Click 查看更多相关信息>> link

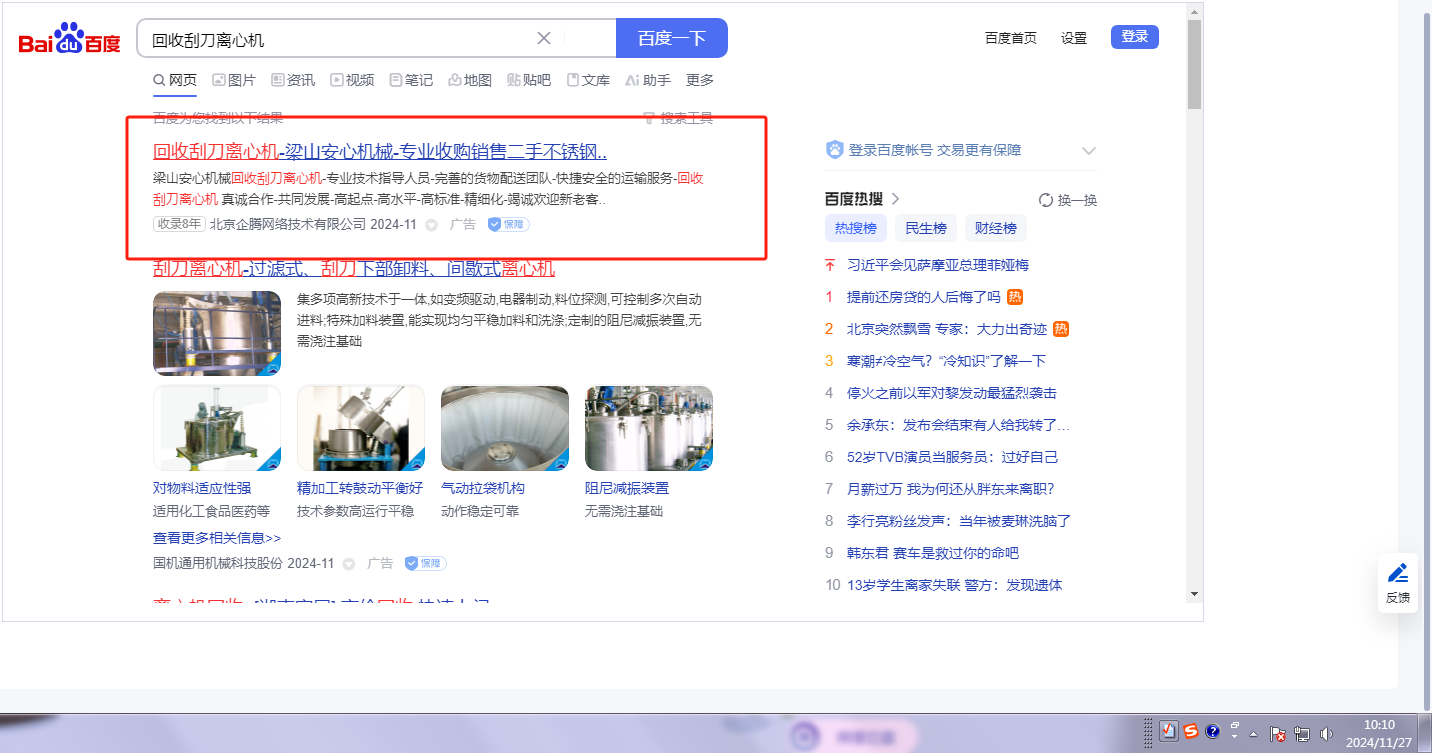217,538
